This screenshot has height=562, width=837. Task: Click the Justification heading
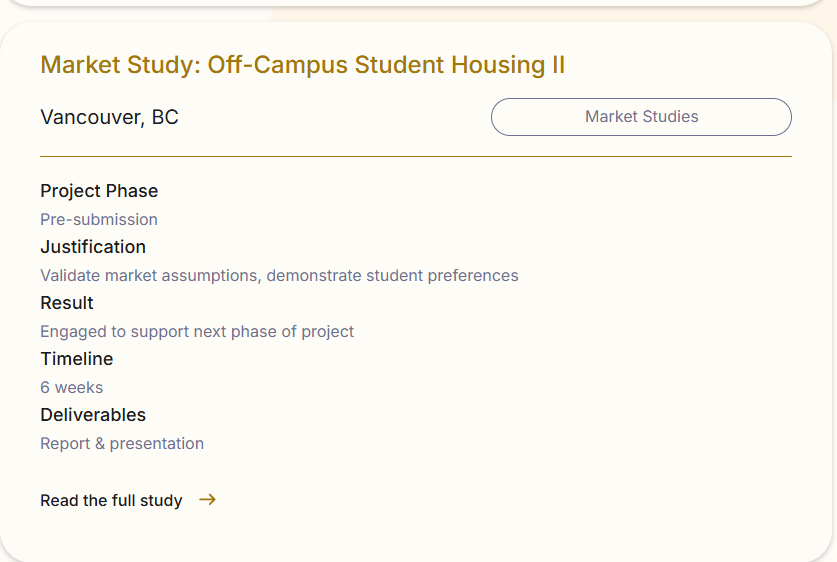[93, 247]
